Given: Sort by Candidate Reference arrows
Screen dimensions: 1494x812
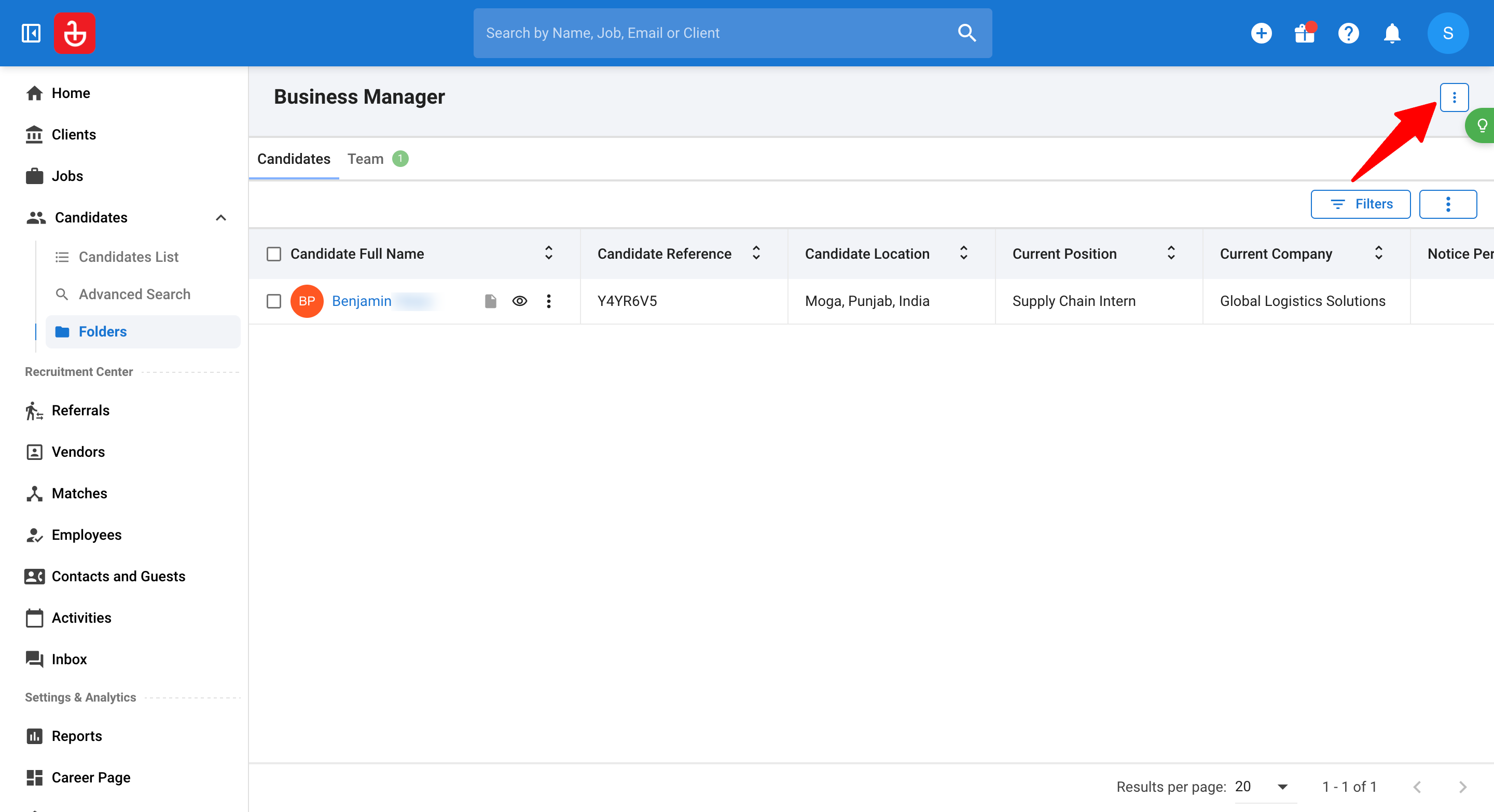Looking at the screenshot, I should click(756, 253).
